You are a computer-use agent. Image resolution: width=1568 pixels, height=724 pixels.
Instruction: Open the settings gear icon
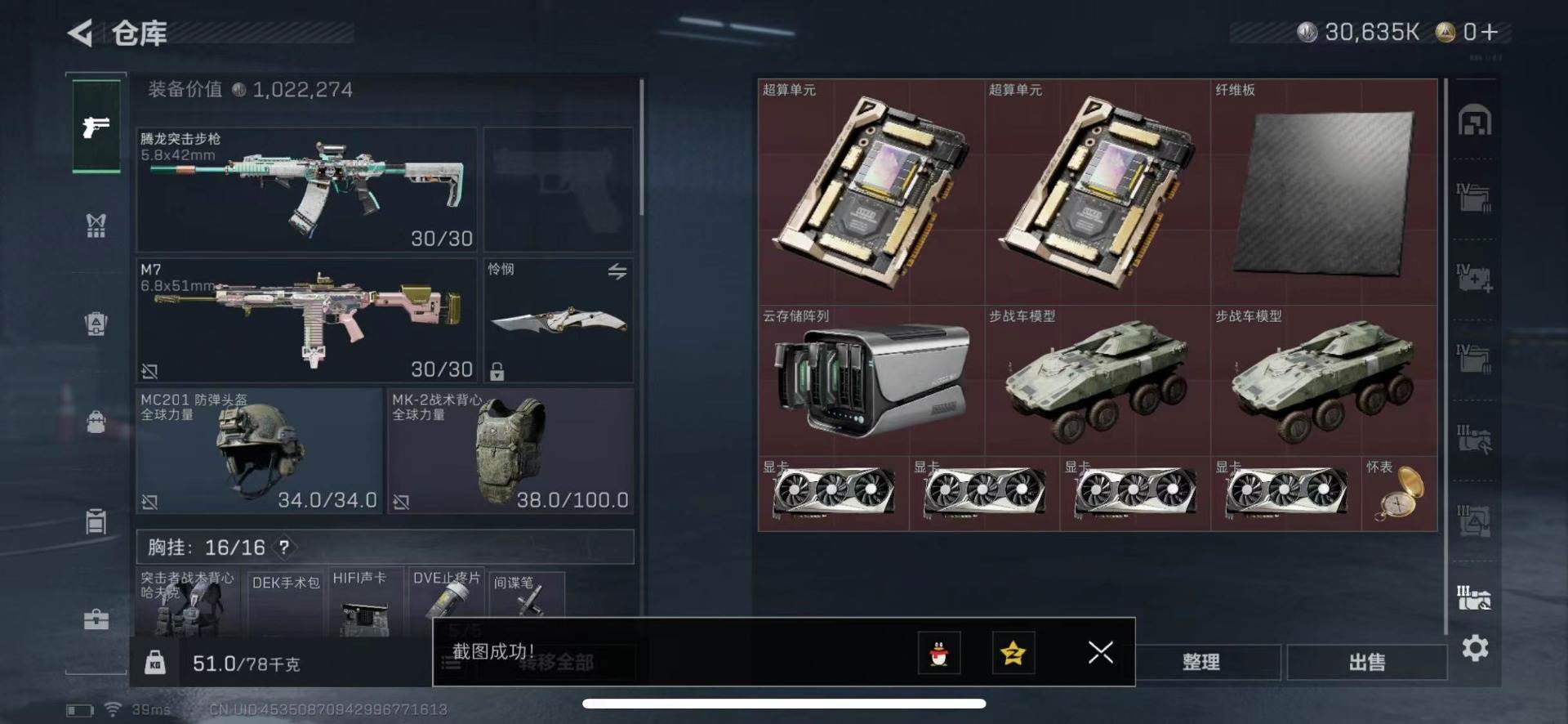[1475, 648]
